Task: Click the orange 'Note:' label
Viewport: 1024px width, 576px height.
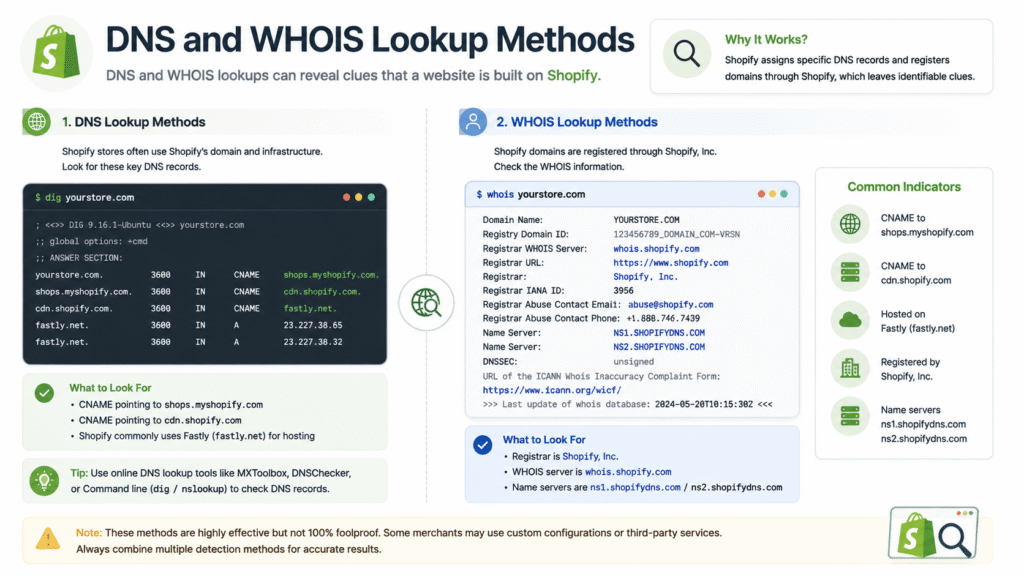Action: [89, 533]
